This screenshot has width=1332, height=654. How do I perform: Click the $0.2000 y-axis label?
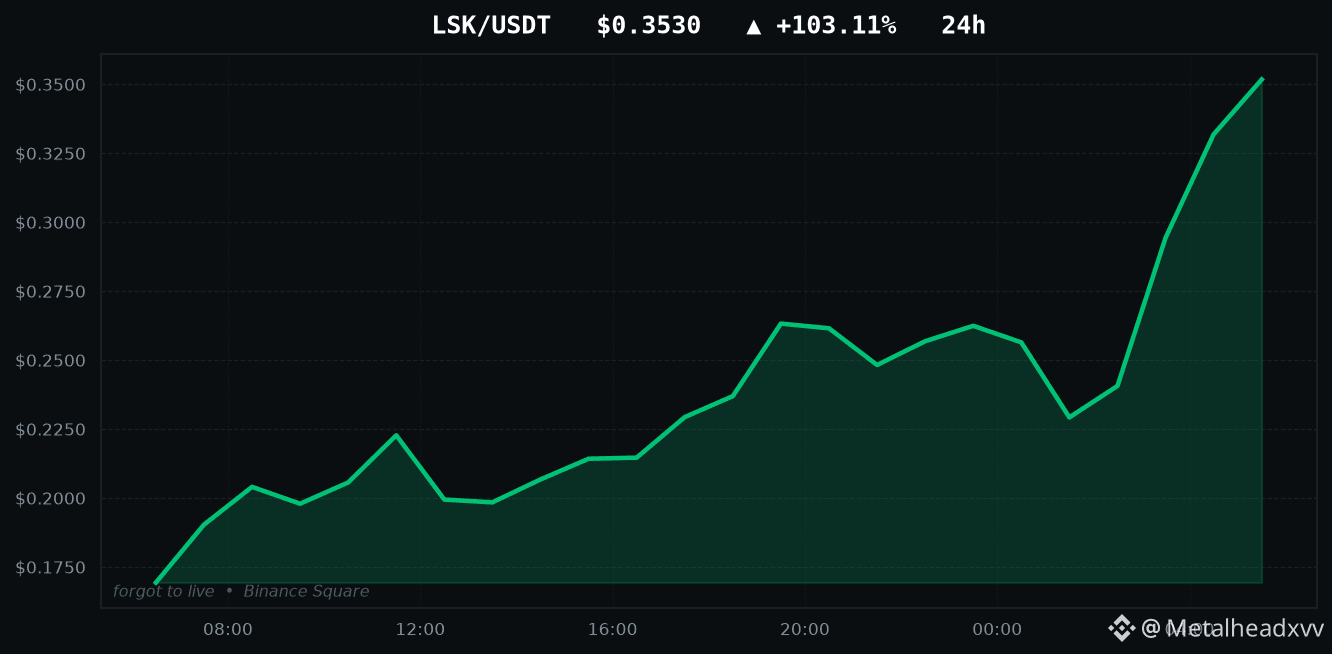51,499
